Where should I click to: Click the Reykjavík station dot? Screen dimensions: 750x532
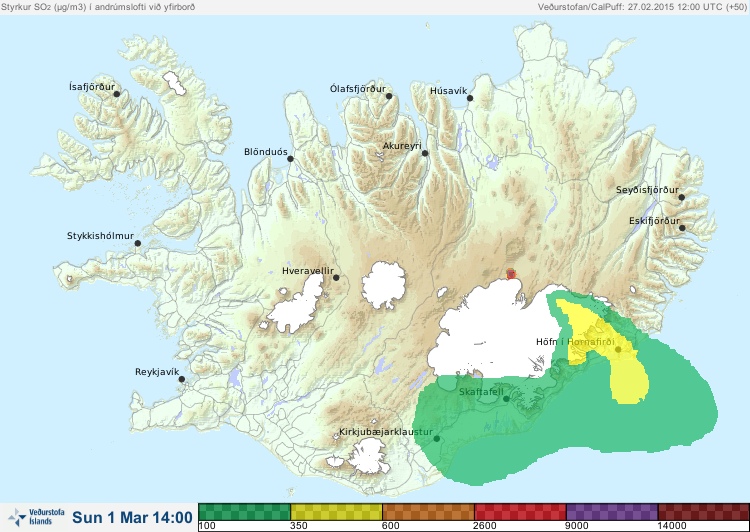click(x=182, y=379)
